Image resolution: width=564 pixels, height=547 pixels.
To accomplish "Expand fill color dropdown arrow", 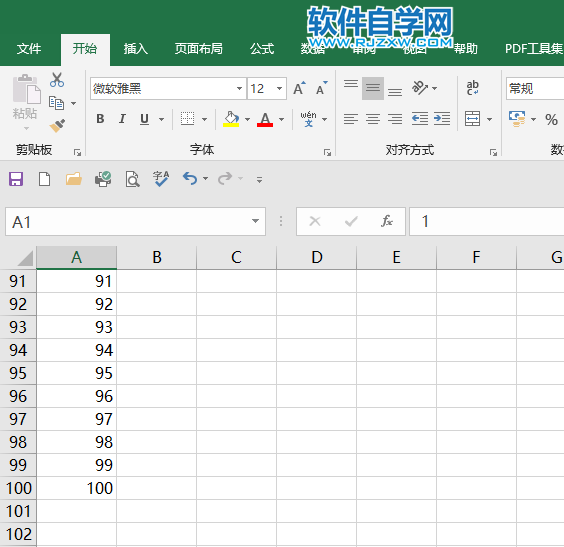I will 247,119.
